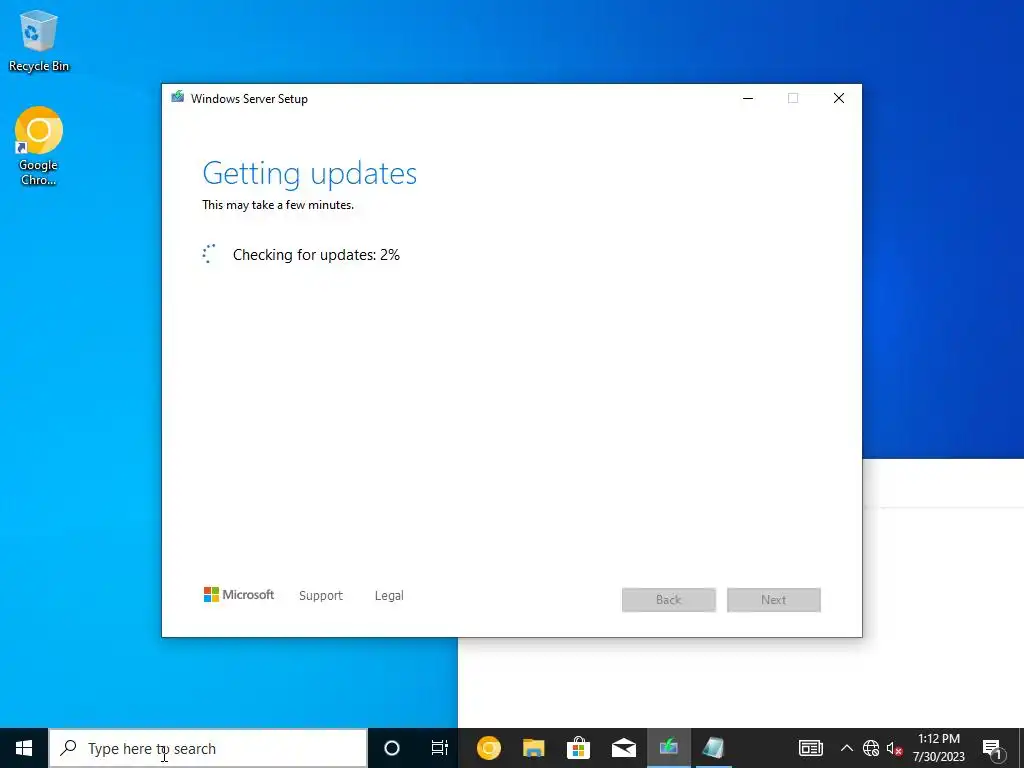Open the Support link in Setup
The height and width of the screenshot is (768, 1024).
[321, 596]
